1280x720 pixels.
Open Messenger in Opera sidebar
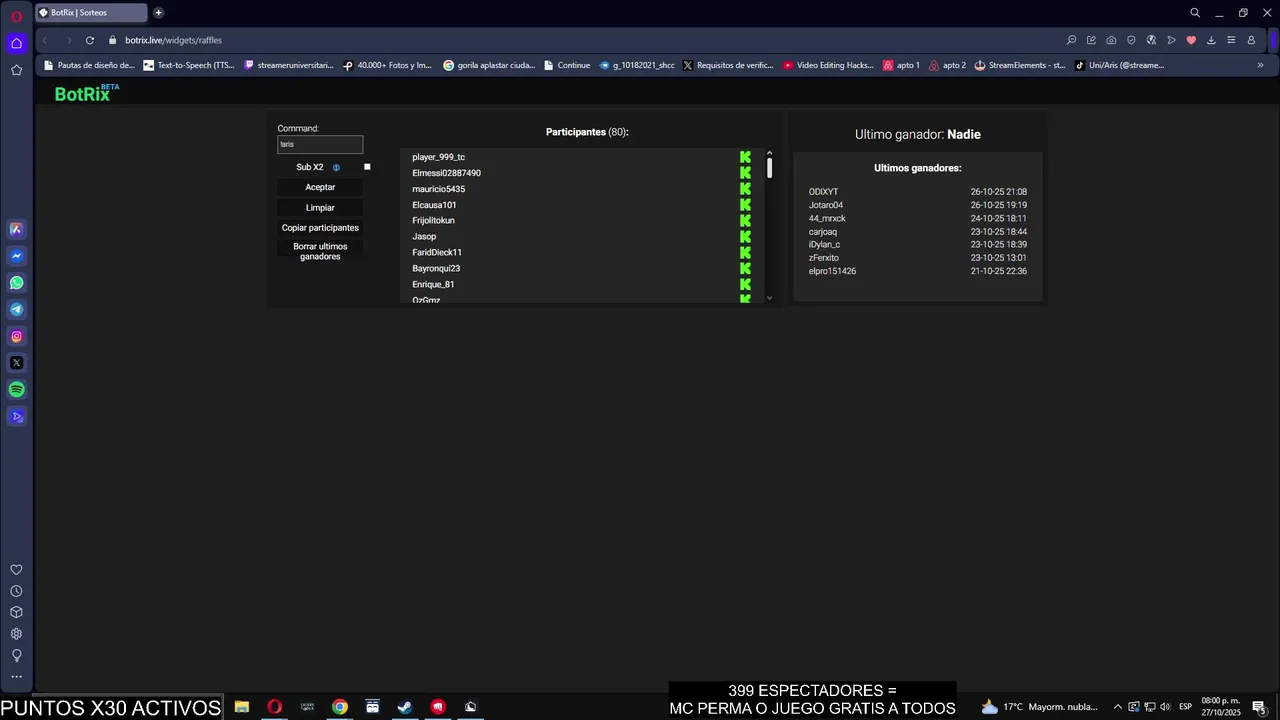[x=16, y=256]
